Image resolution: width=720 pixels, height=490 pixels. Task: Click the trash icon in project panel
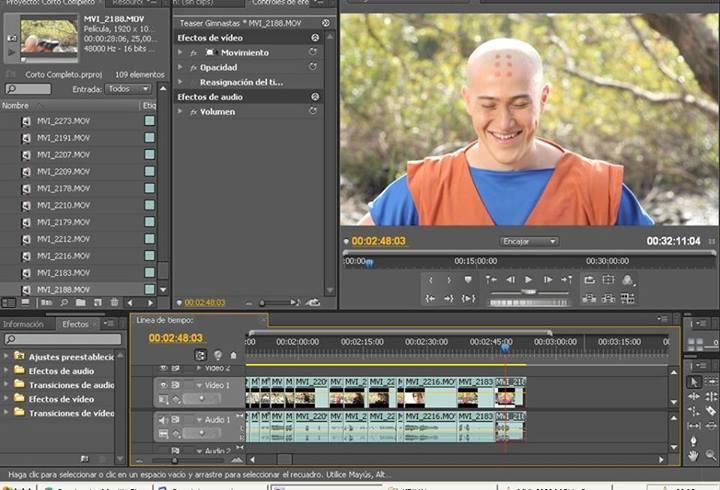point(114,302)
